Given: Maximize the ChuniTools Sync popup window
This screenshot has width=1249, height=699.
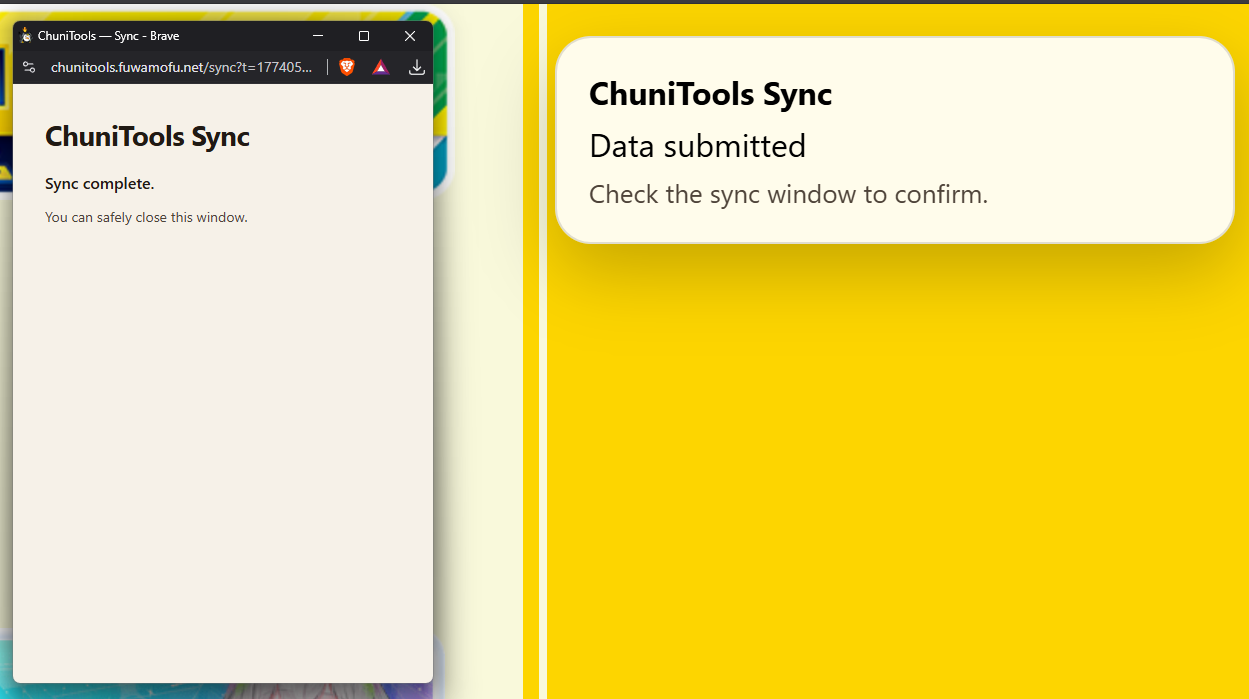Looking at the screenshot, I should click(x=364, y=36).
